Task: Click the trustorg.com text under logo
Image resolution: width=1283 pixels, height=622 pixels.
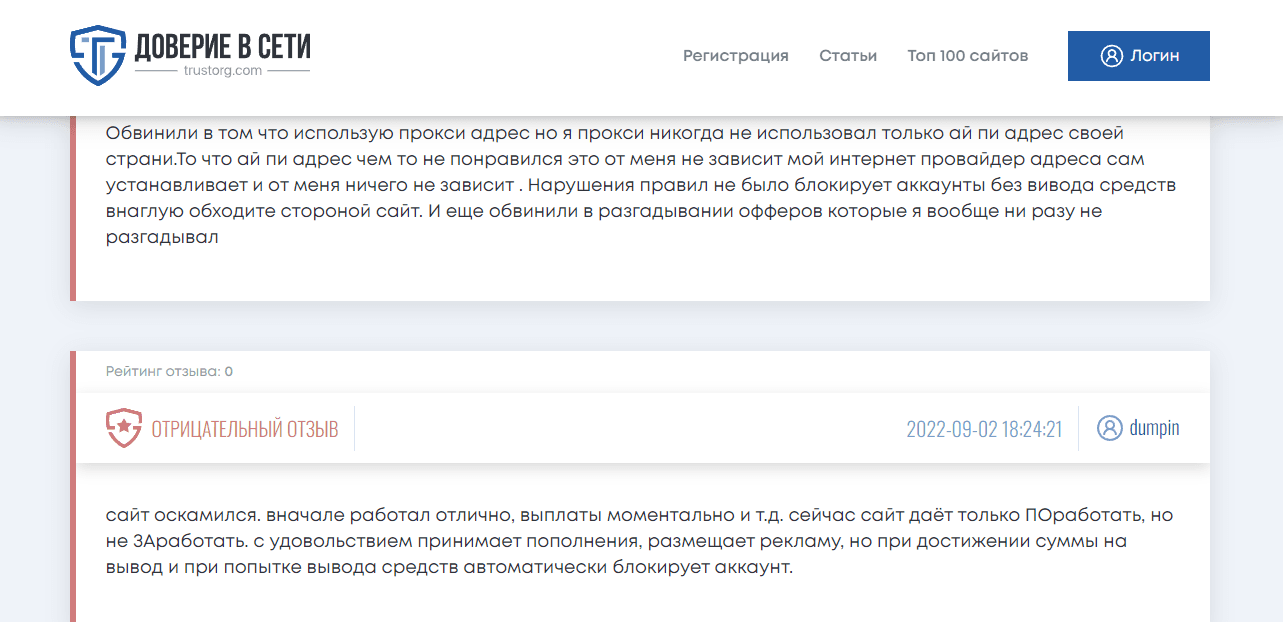Action: 222,71
